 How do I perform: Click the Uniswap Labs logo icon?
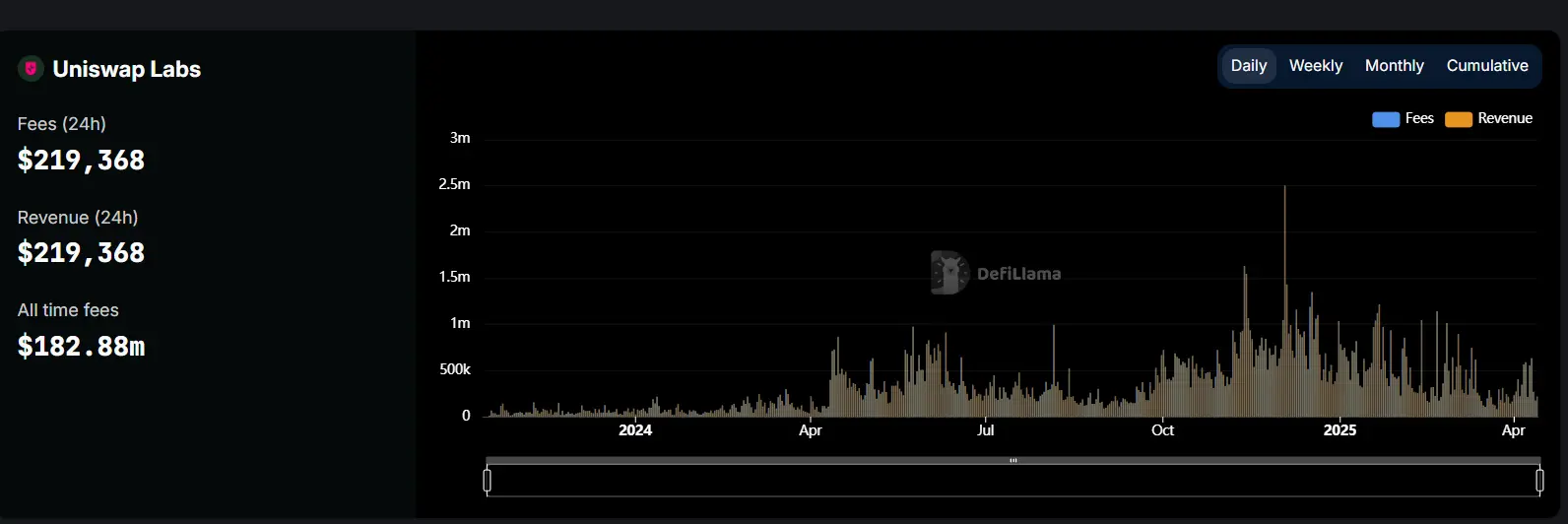[31, 69]
